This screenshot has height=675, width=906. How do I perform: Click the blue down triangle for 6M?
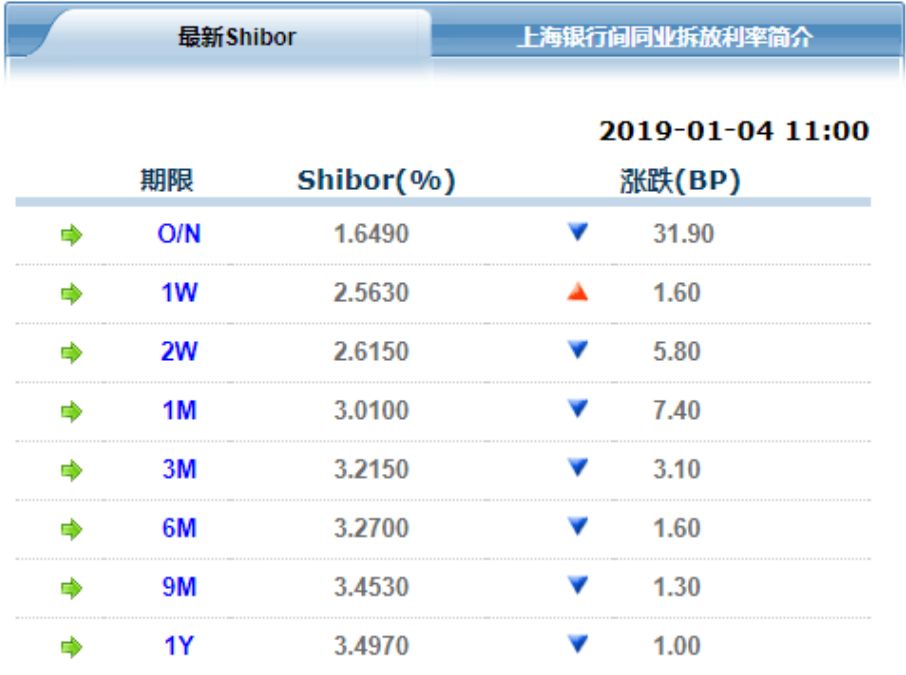coord(578,526)
